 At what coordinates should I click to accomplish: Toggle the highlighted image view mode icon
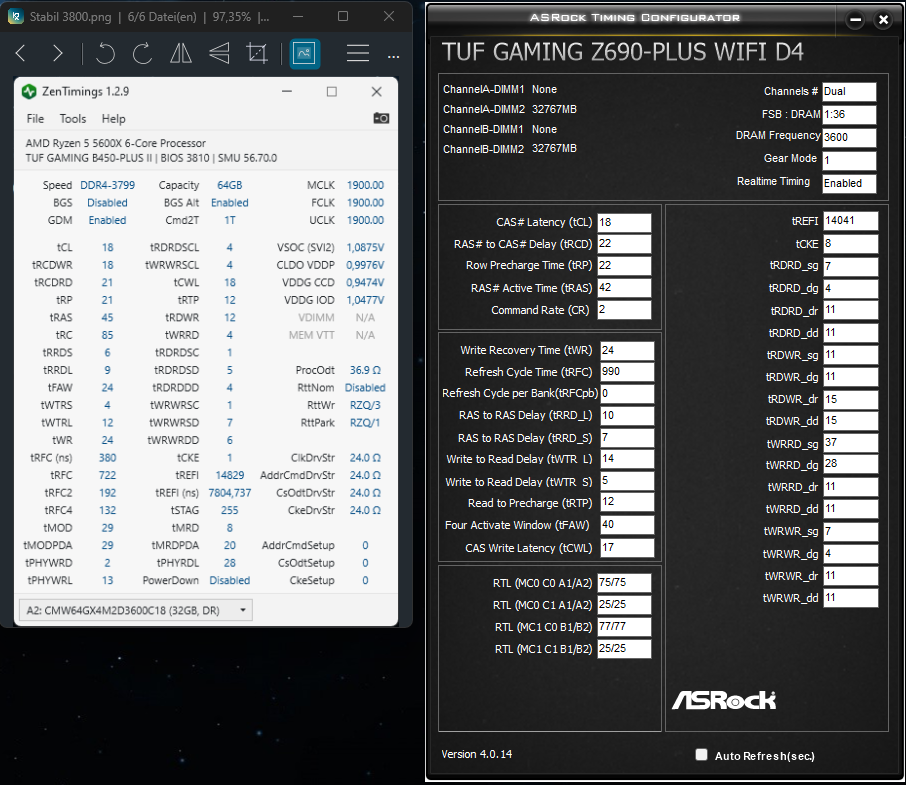305,54
